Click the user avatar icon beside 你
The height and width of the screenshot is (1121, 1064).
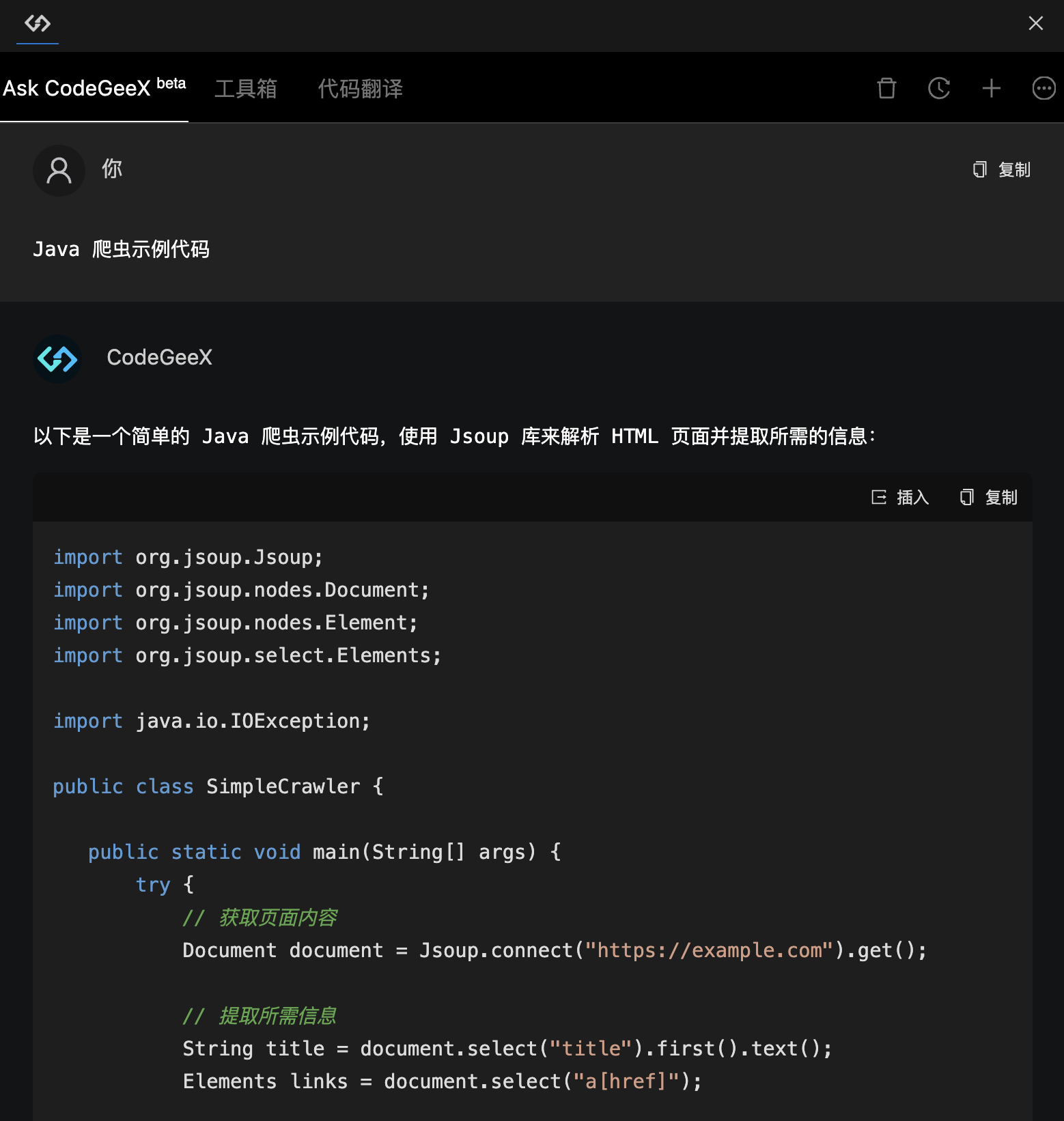(x=59, y=170)
